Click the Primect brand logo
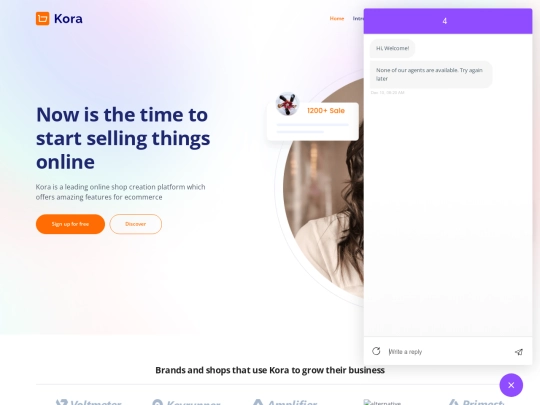 click(477, 402)
